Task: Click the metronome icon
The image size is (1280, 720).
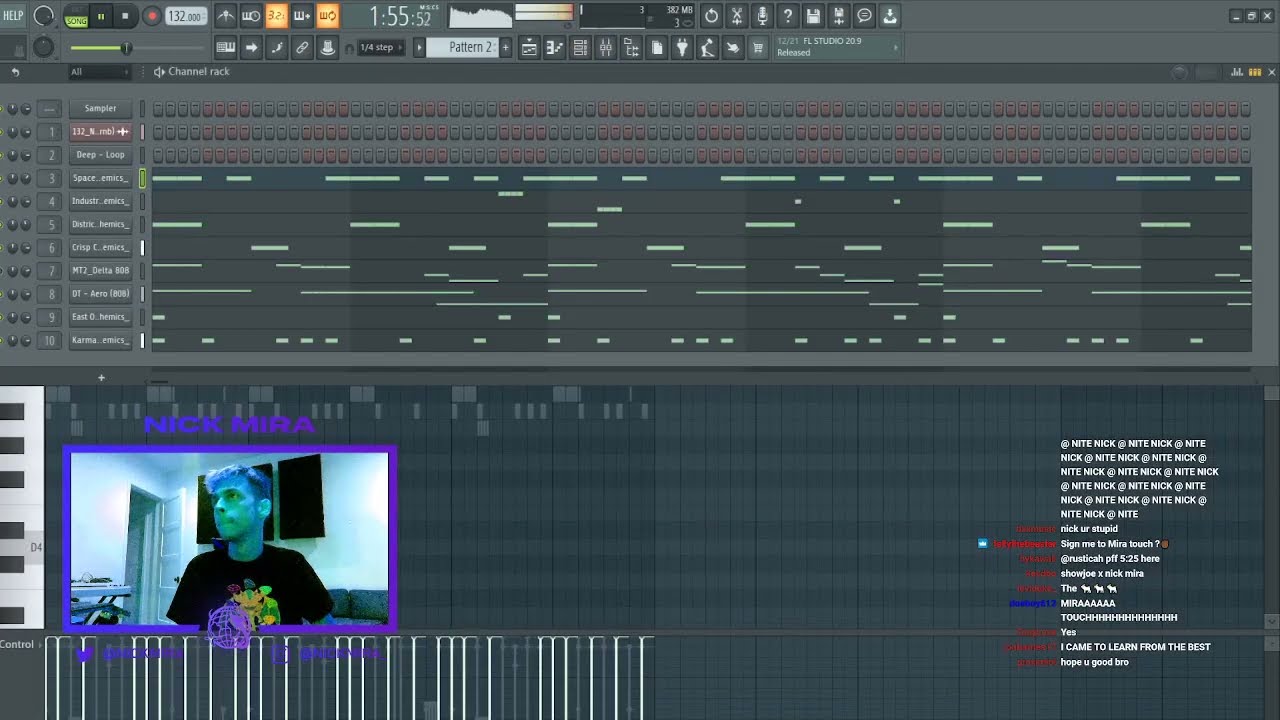Action: point(226,15)
